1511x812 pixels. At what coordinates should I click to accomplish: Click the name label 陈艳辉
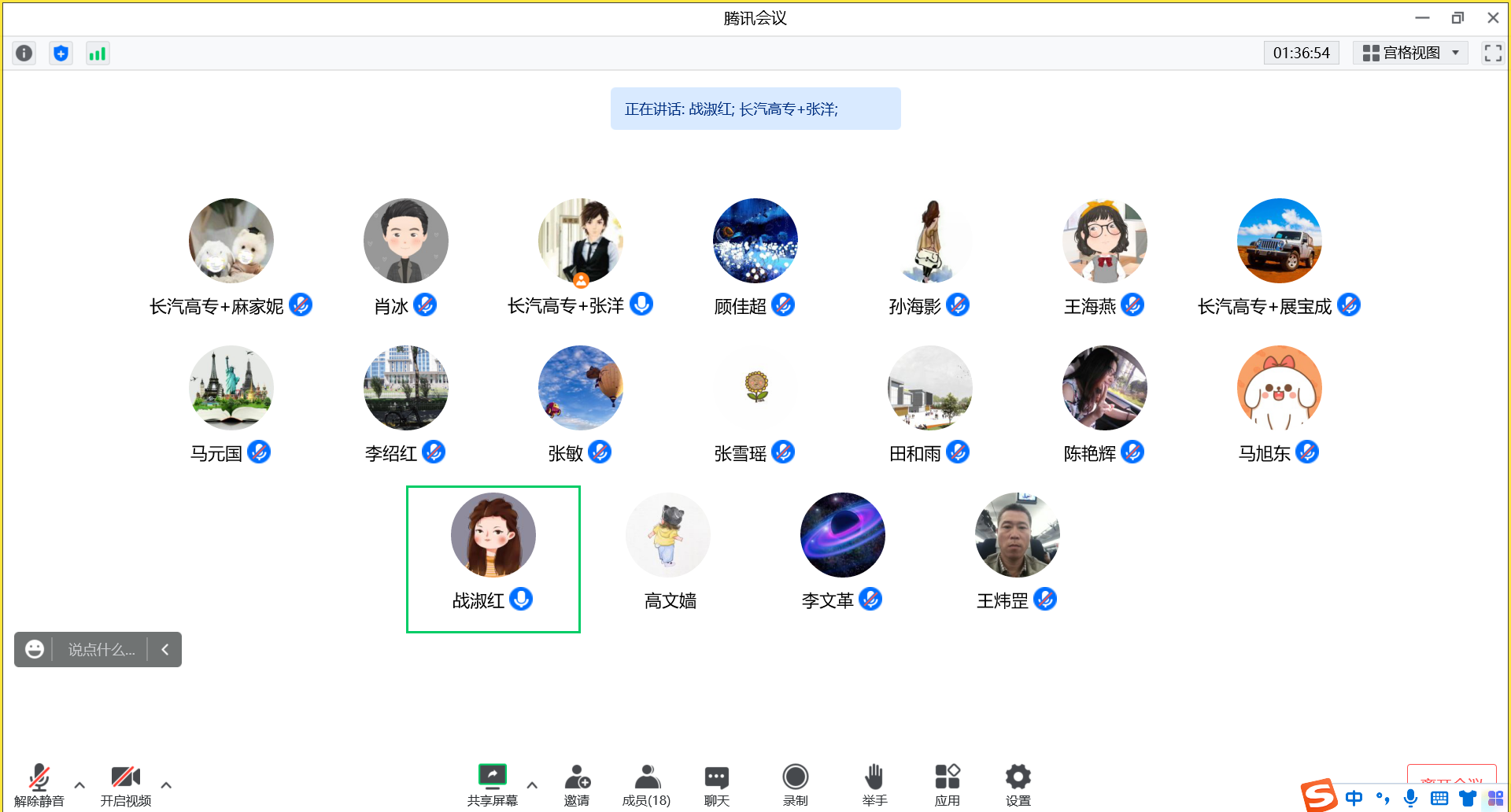[x=1090, y=454]
